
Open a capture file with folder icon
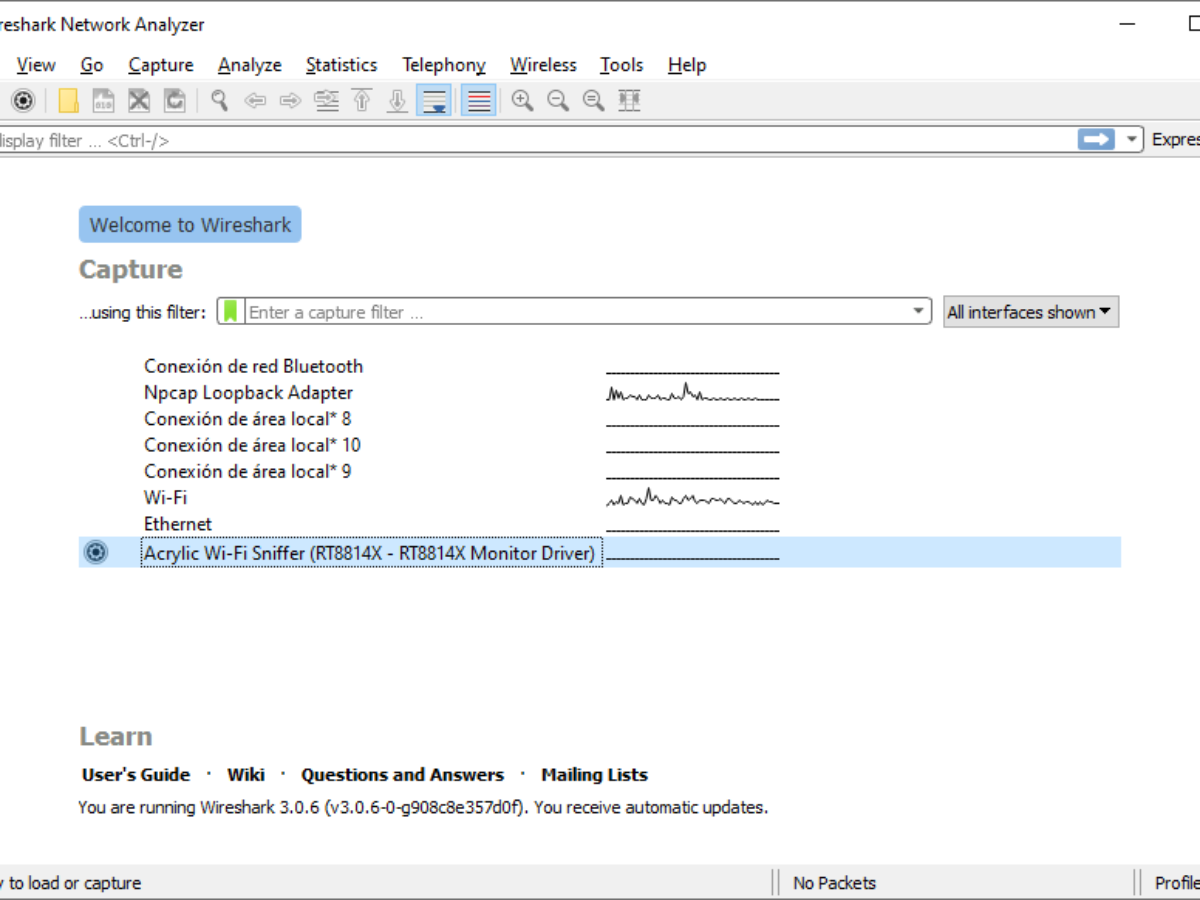68,100
